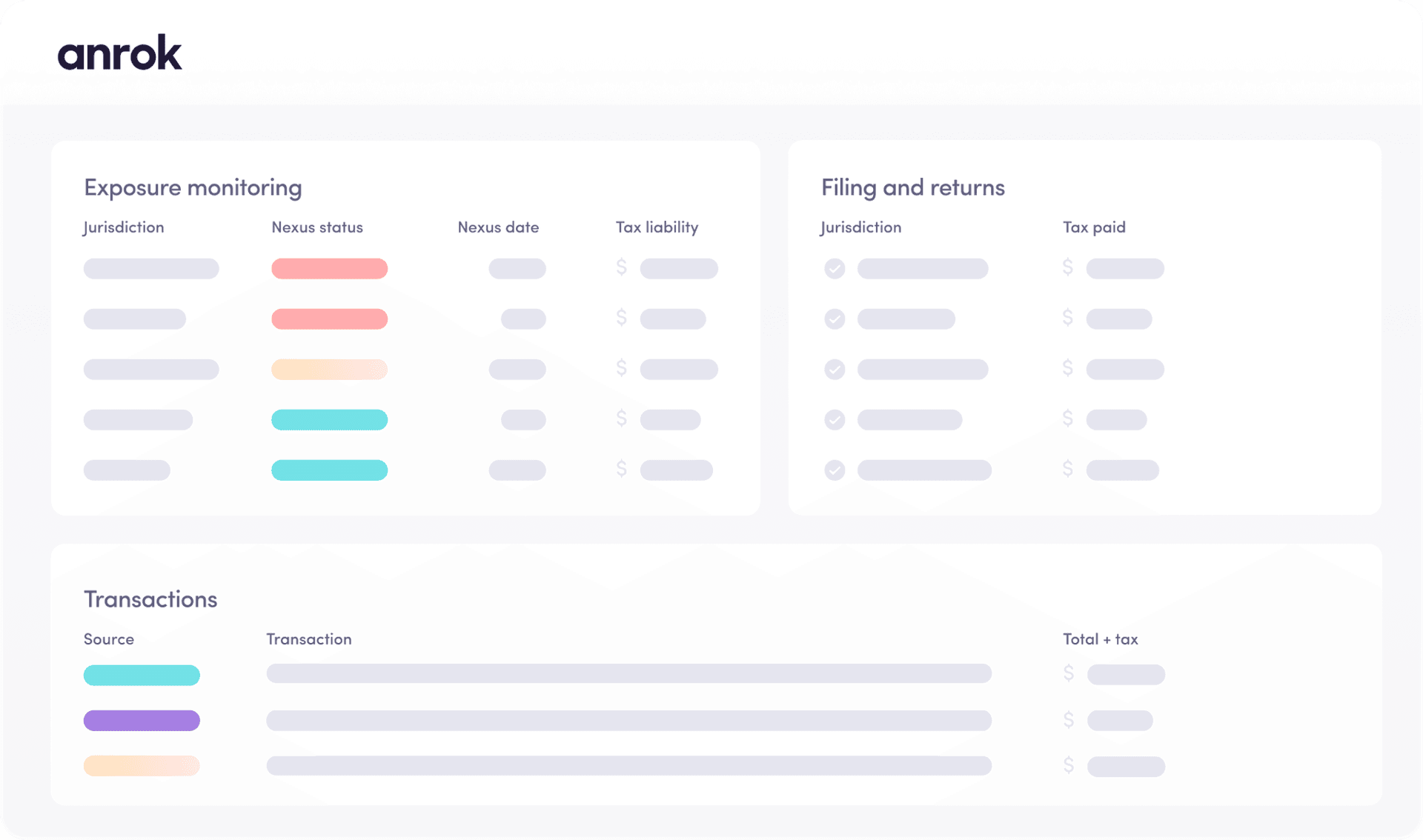Click the first jurisdiction checkbox in Filing and returns

(x=833, y=267)
